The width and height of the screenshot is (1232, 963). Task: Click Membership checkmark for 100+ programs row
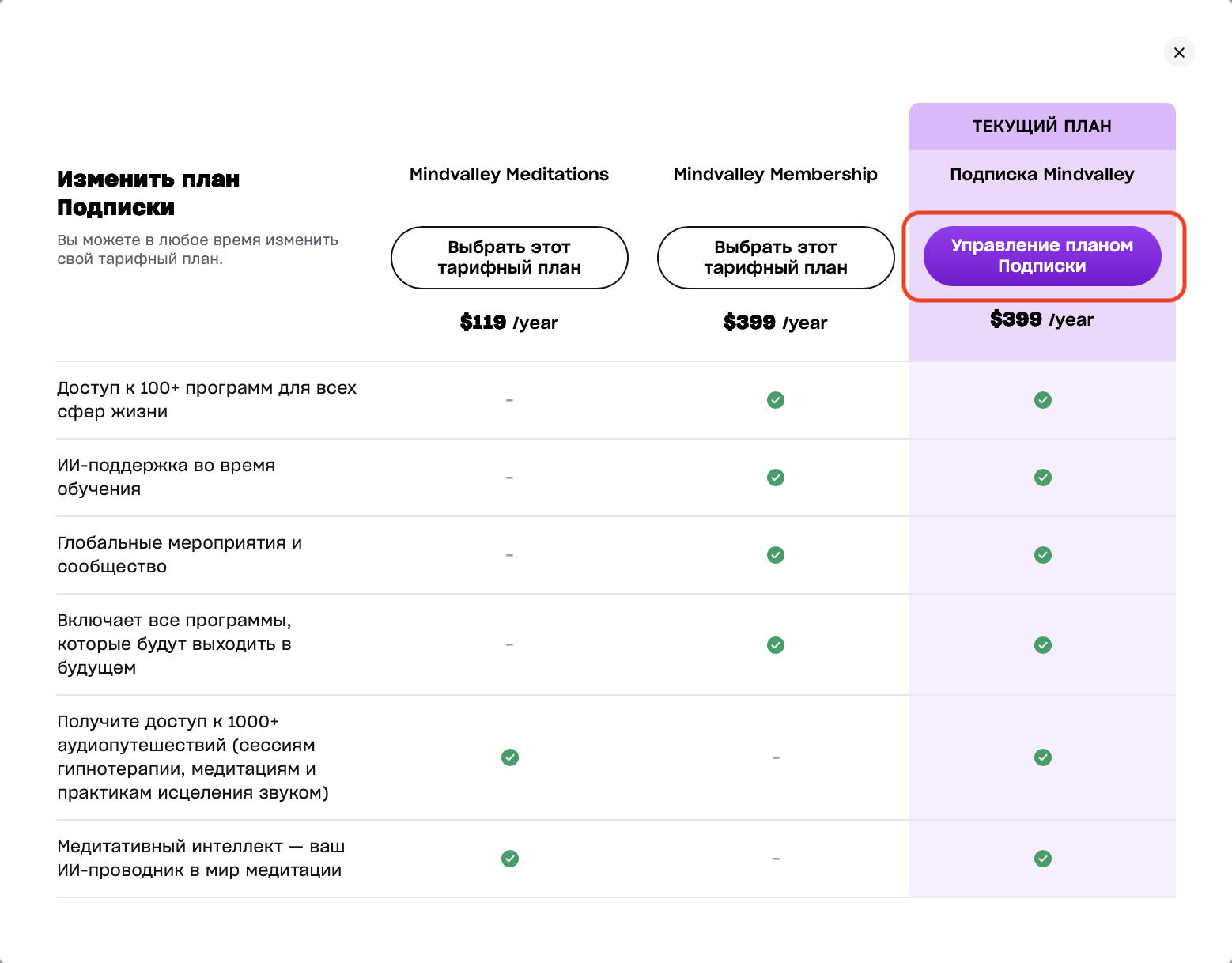click(x=776, y=400)
